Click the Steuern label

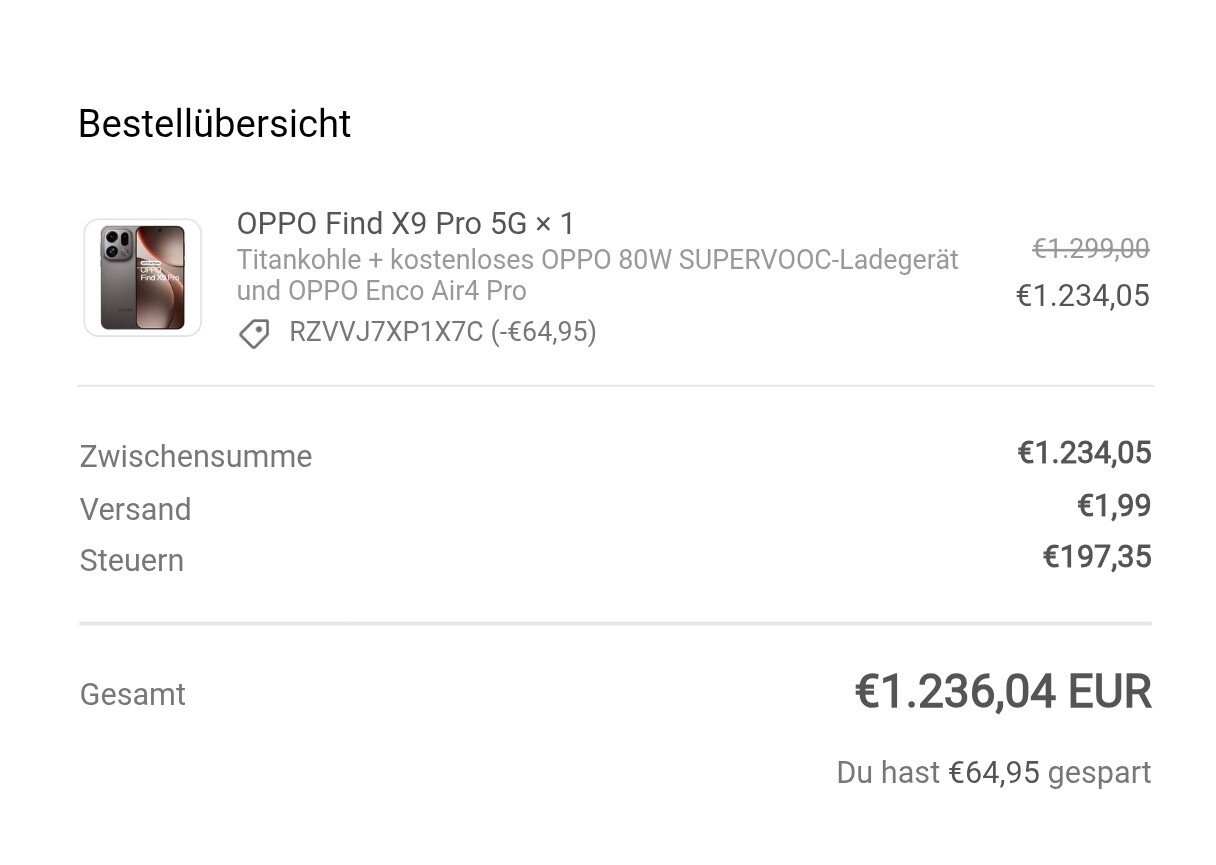point(132,561)
